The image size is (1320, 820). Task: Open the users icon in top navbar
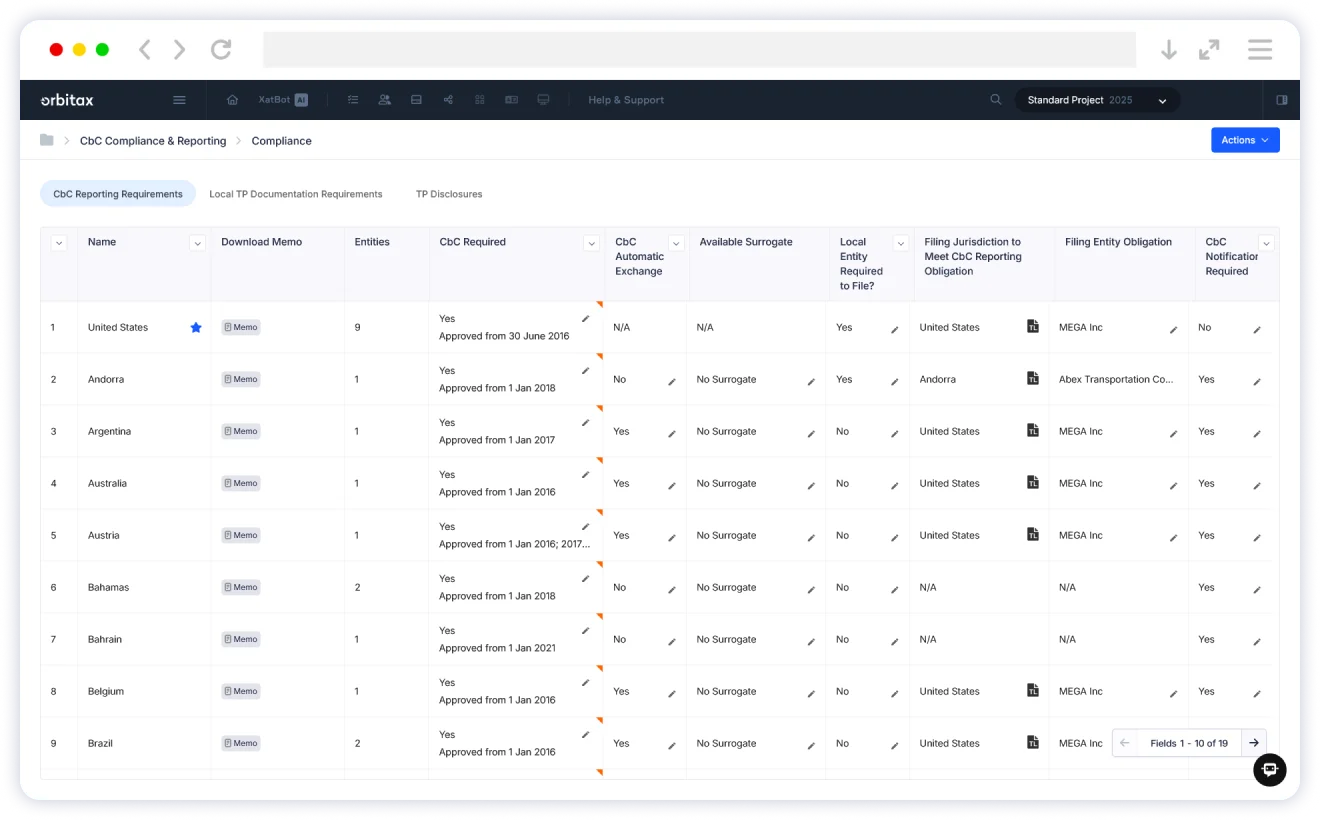coord(384,100)
